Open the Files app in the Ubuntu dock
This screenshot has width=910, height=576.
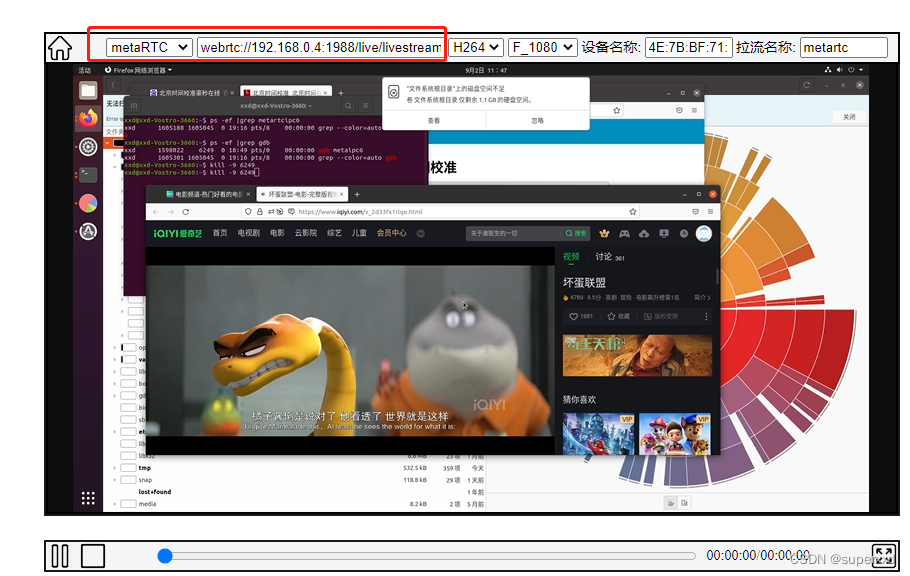click(88, 90)
